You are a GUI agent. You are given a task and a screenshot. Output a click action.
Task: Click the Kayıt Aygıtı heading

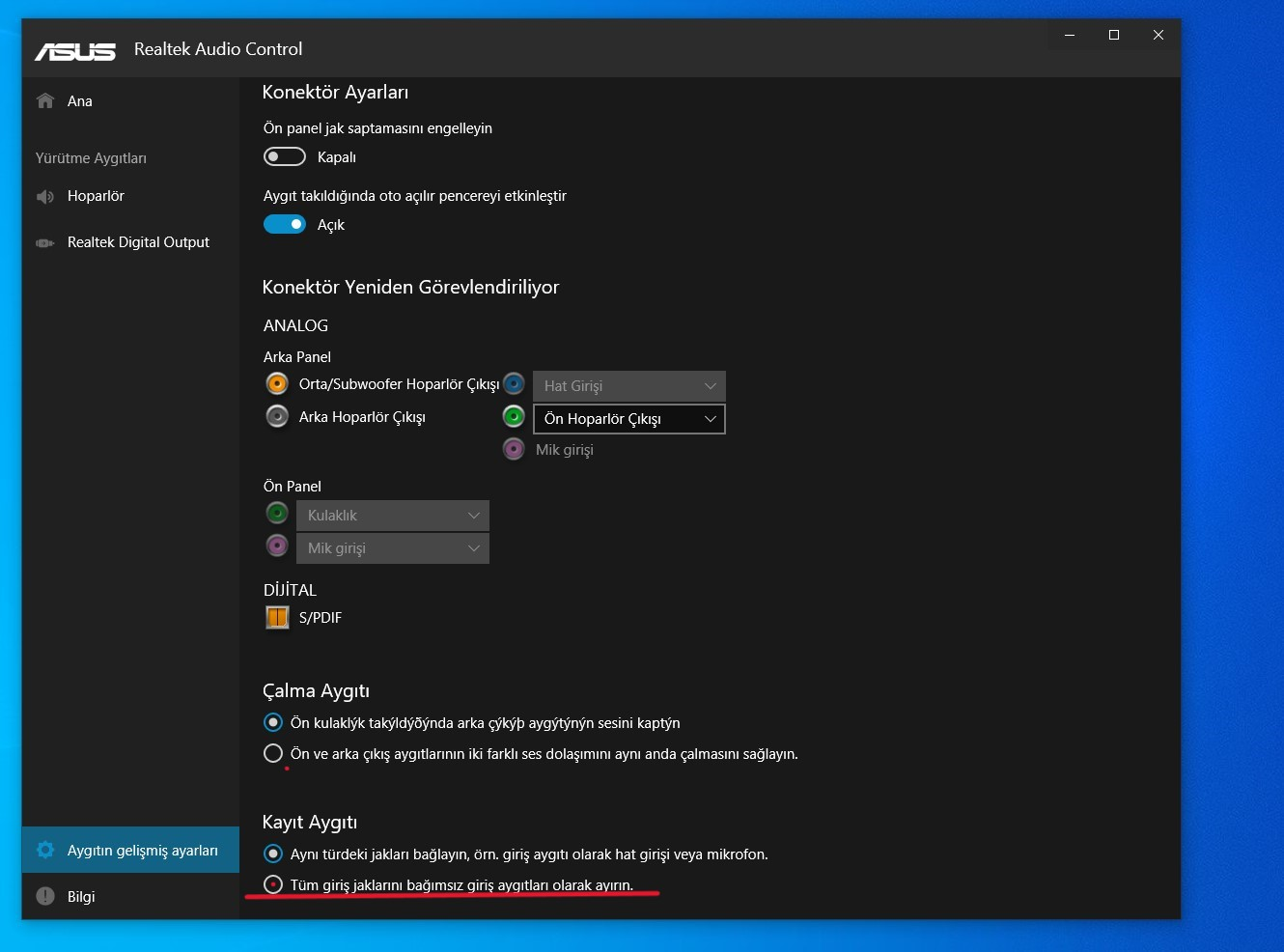tap(310, 823)
